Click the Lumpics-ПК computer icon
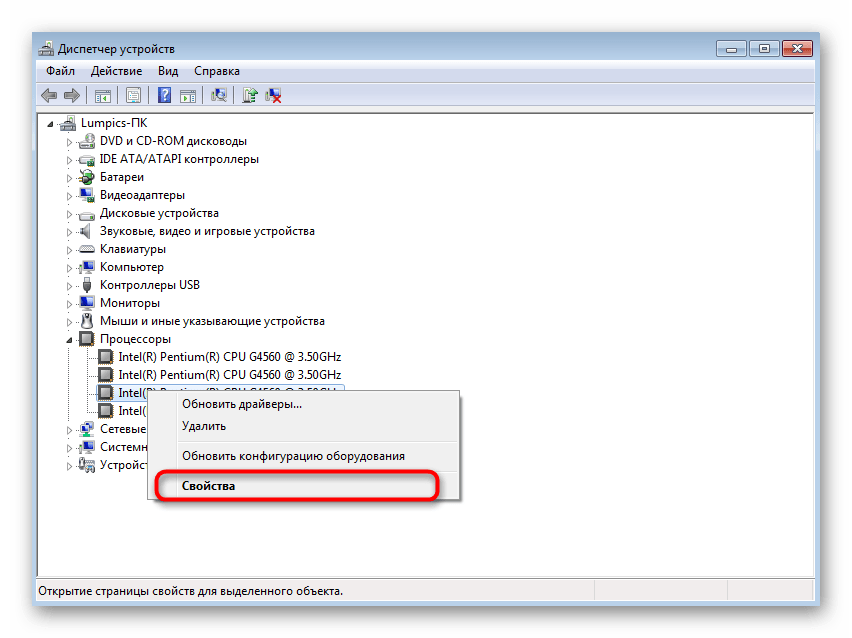852x638 pixels. click(x=68, y=123)
